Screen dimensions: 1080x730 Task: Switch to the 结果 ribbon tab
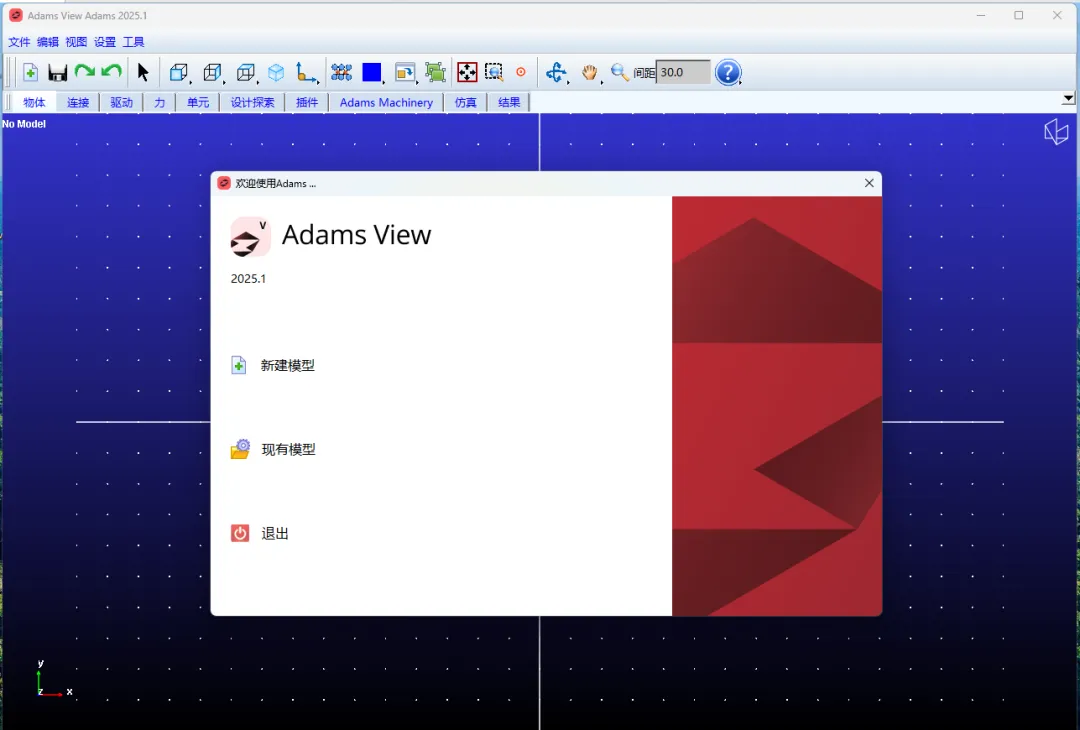509,103
